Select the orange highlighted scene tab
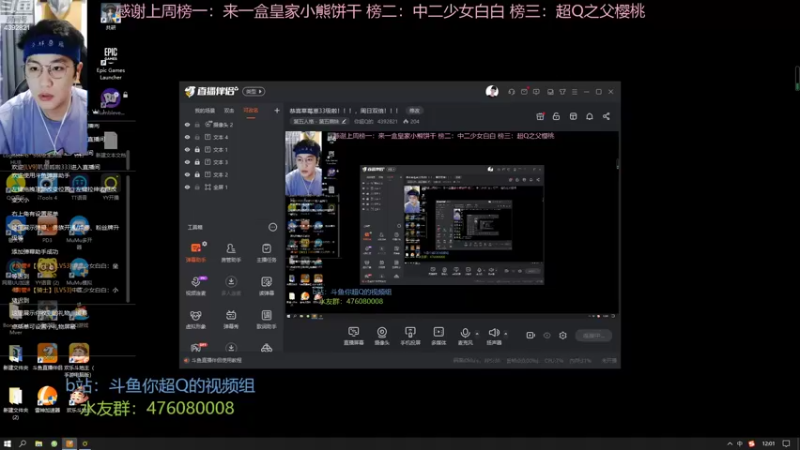Image resolution: width=800 pixels, height=450 pixels. click(251, 111)
